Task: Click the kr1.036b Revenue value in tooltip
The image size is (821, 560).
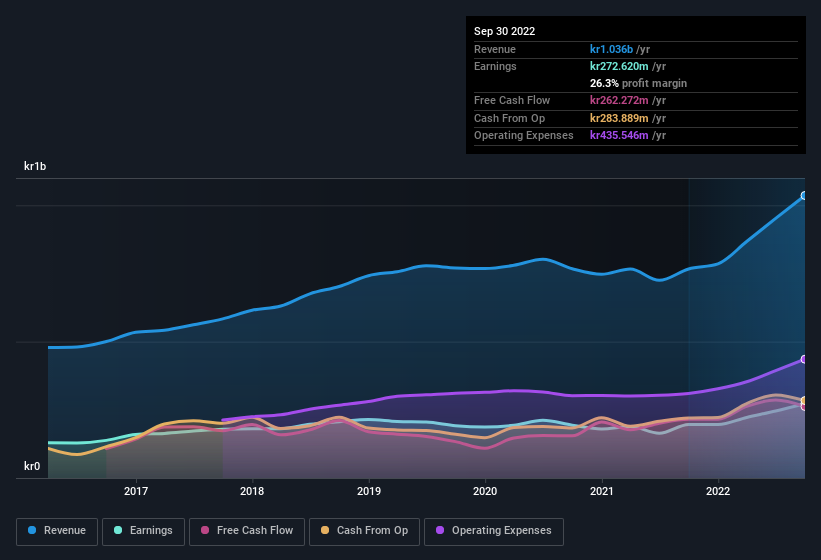Action: pos(611,49)
